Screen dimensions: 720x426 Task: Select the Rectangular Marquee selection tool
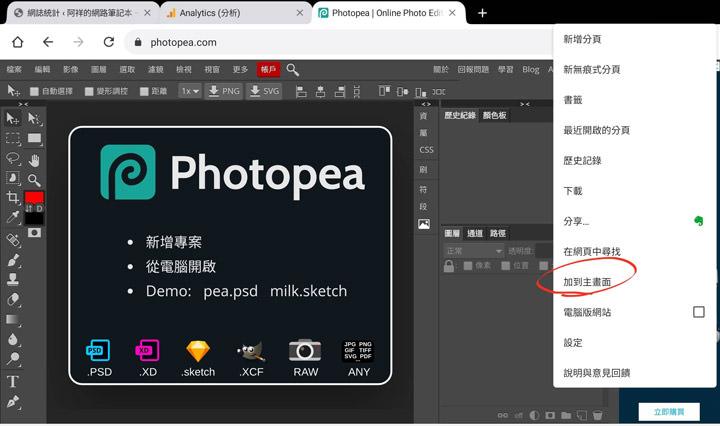click(x=12, y=139)
